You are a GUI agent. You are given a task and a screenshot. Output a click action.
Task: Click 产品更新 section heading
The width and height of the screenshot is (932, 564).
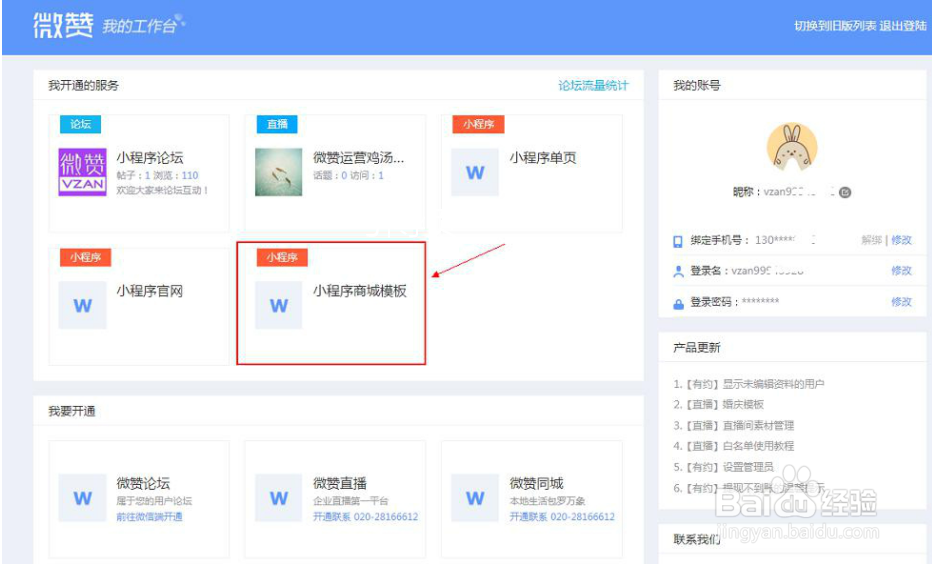(x=697, y=348)
